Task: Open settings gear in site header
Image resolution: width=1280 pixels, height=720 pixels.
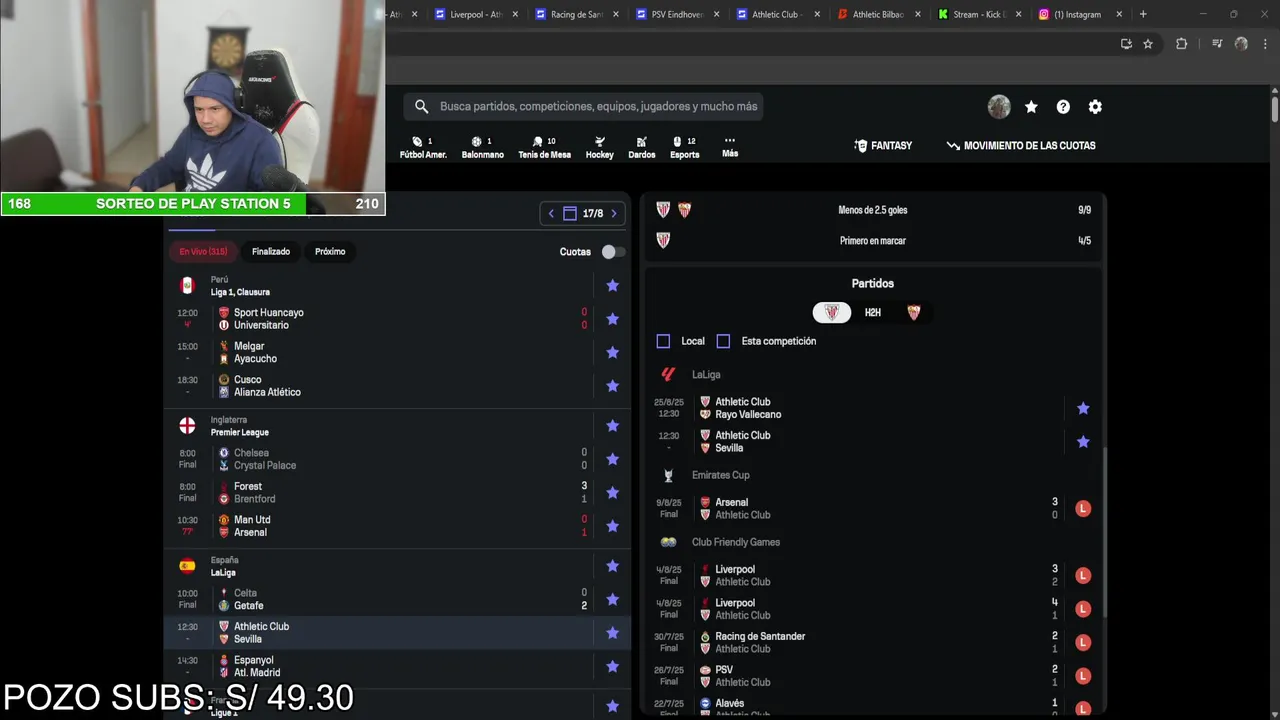Action: [1095, 107]
